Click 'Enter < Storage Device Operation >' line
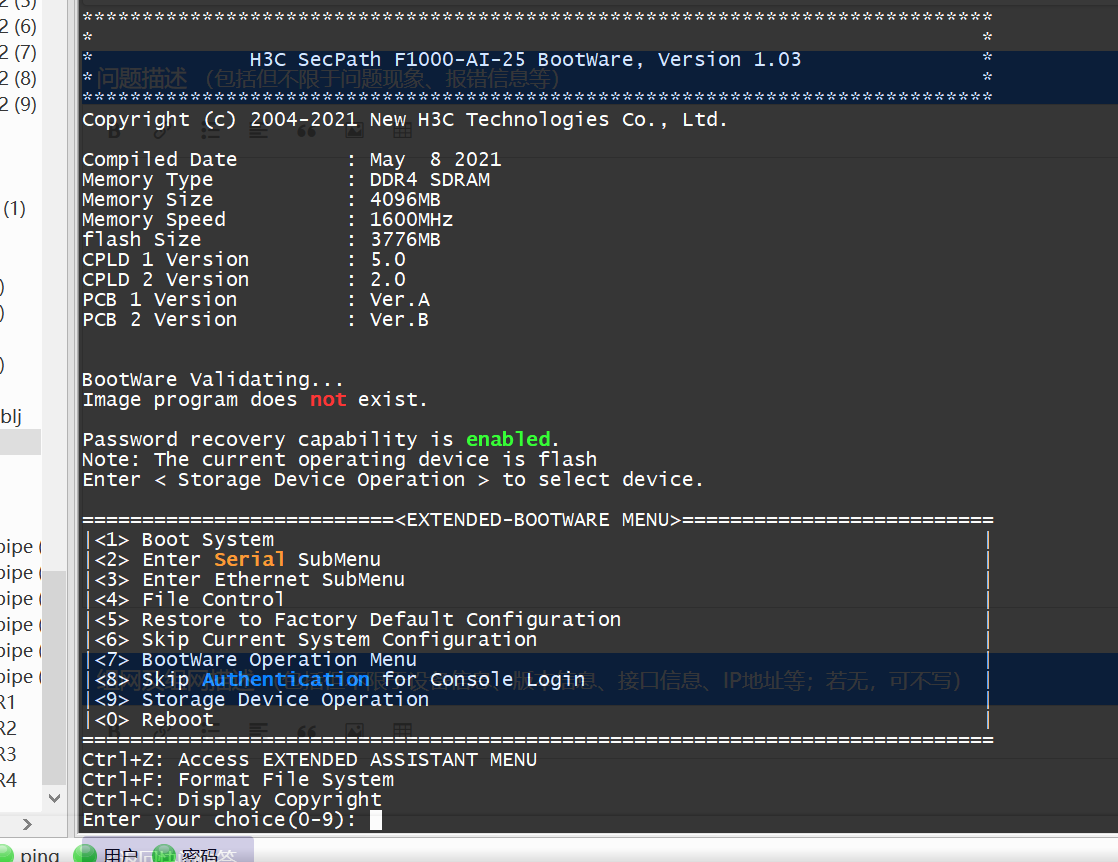This screenshot has width=1118, height=862. (393, 479)
